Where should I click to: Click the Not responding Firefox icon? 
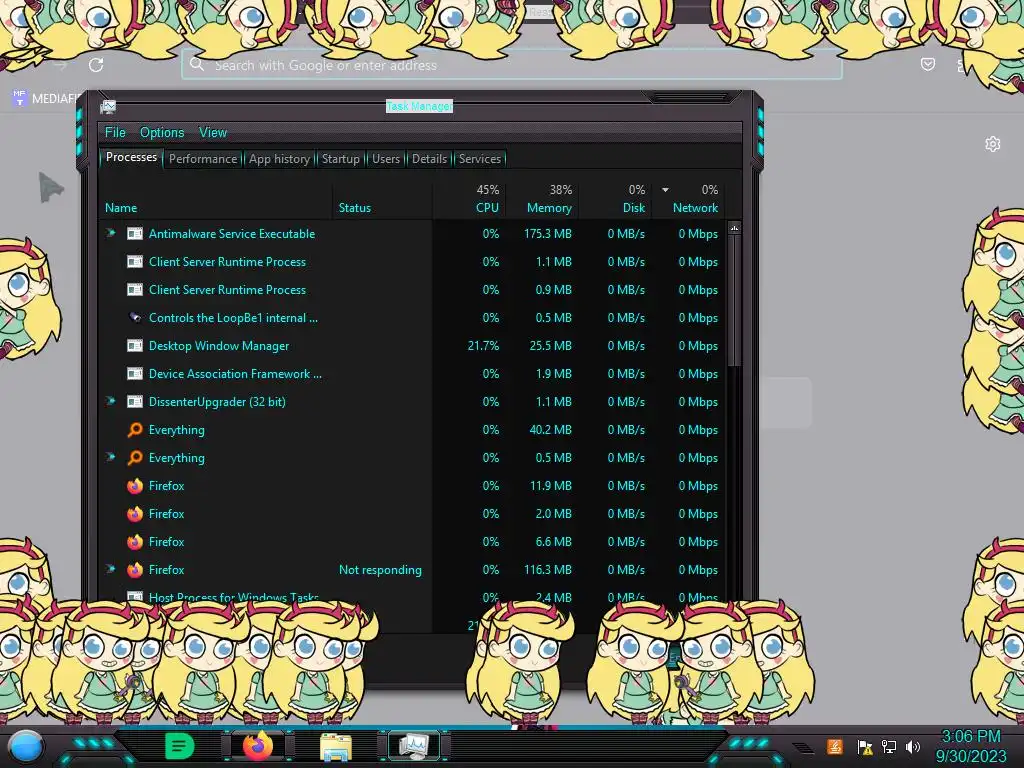coord(135,569)
